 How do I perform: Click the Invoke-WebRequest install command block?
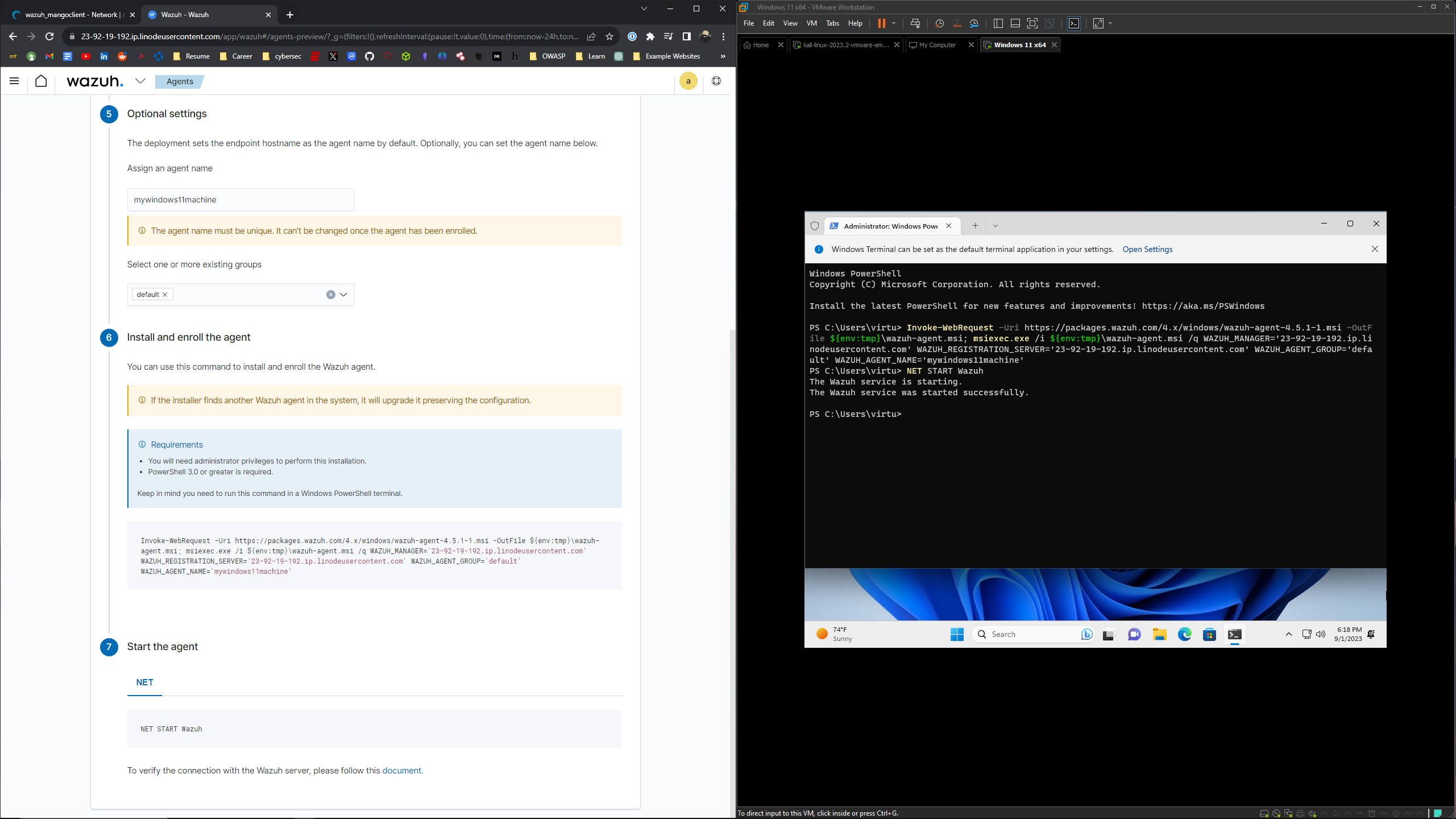(x=374, y=556)
